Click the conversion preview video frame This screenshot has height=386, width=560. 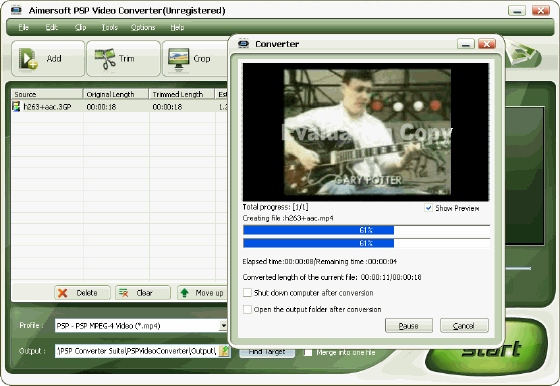366,132
